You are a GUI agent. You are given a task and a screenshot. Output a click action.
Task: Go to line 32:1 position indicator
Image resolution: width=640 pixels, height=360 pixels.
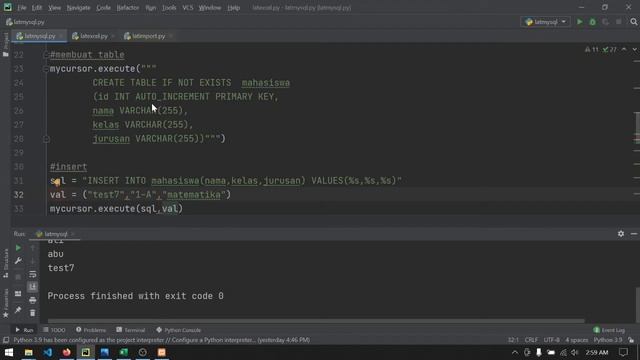pos(513,340)
